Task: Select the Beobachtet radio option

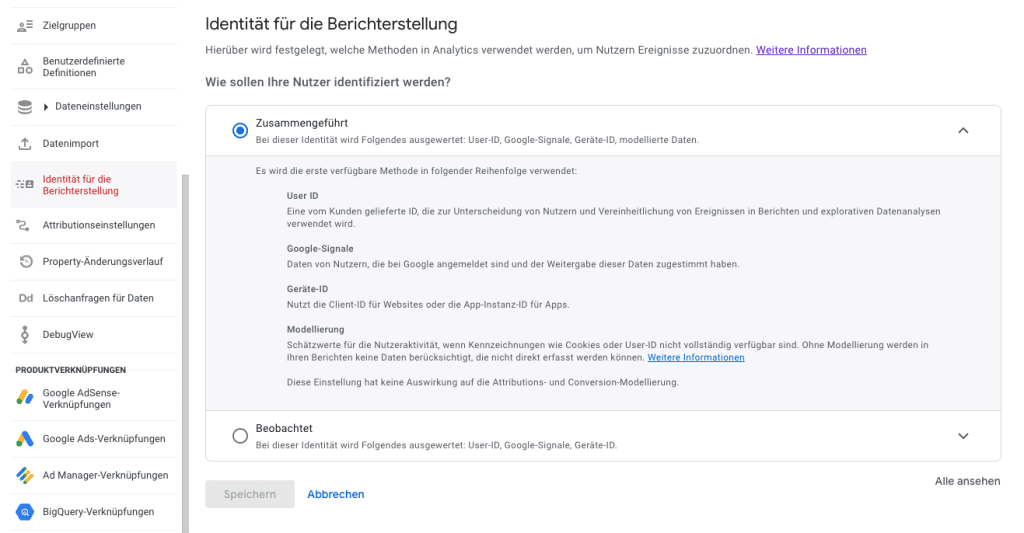Action: [x=240, y=436]
